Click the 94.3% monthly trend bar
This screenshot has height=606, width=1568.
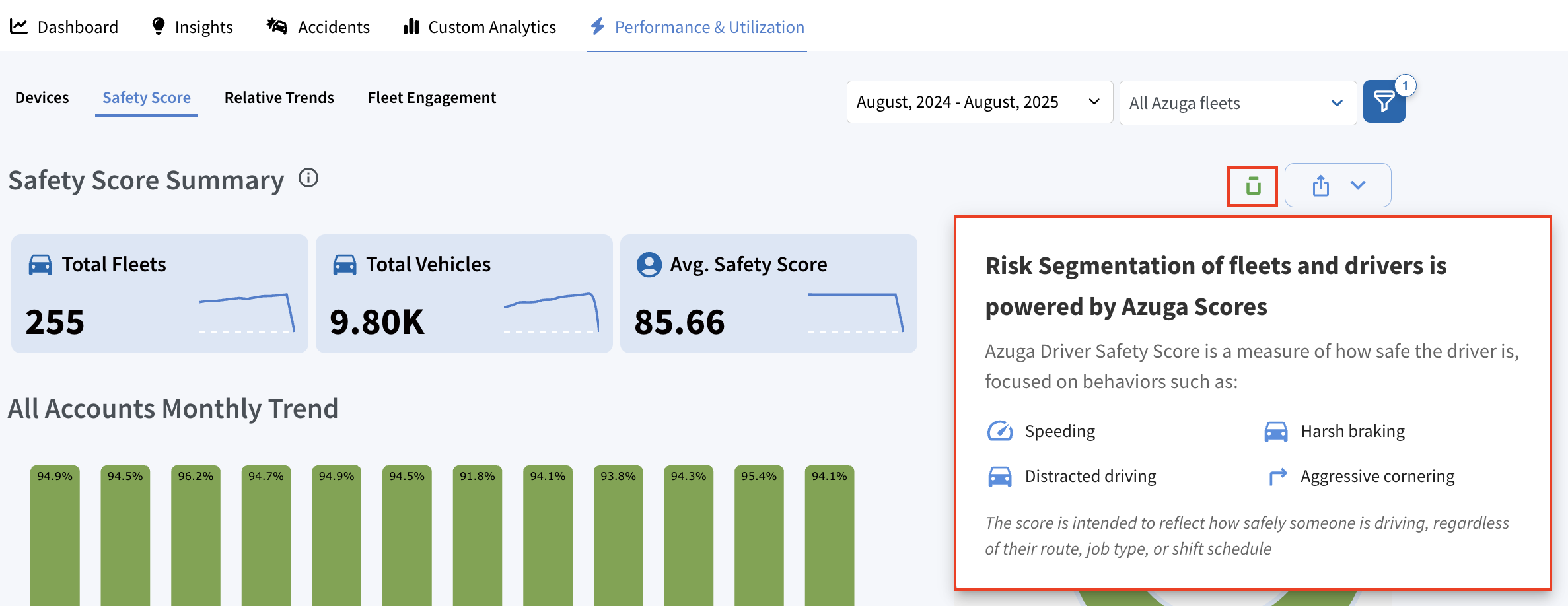tap(689, 535)
